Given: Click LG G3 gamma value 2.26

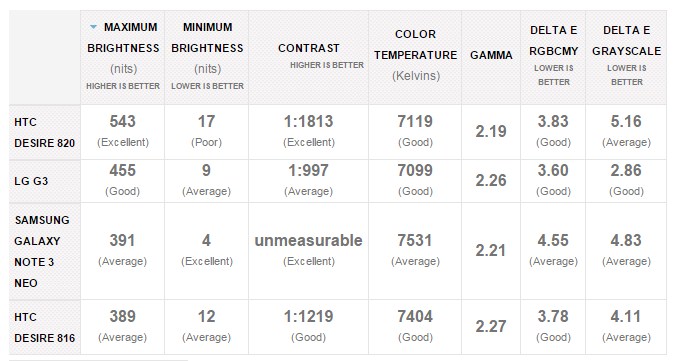Looking at the screenshot, I should tap(491, 180).
